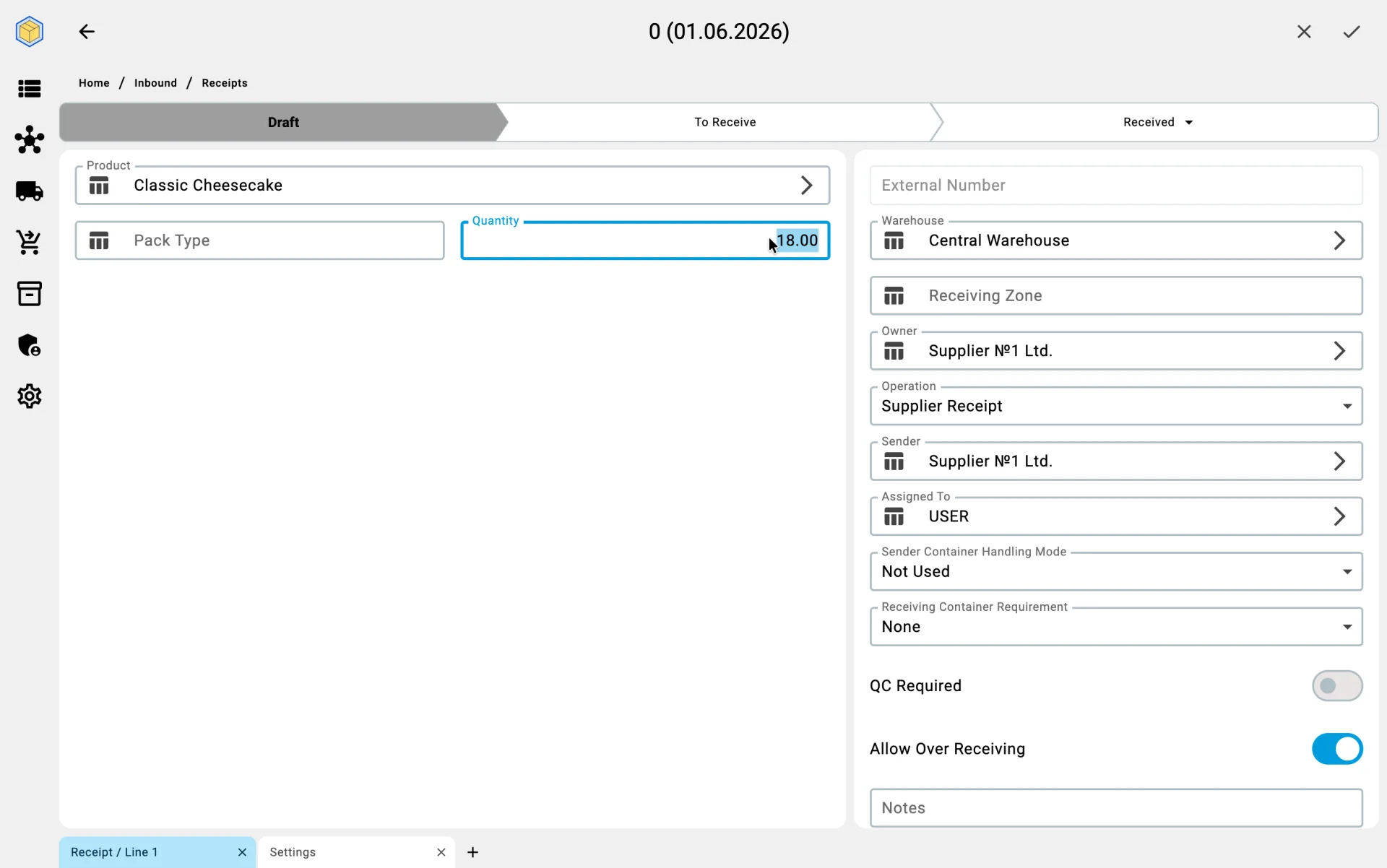Open the shopping cart sidebar icon
This screenshot has height=868, width=1387.
point(30,243)
